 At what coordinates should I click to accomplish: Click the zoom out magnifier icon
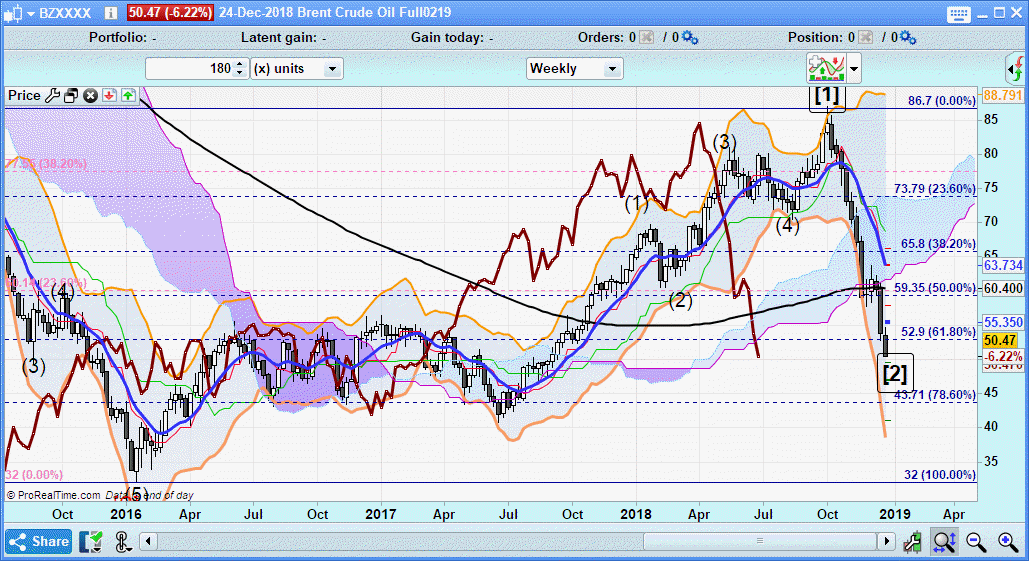coord(976,542)
